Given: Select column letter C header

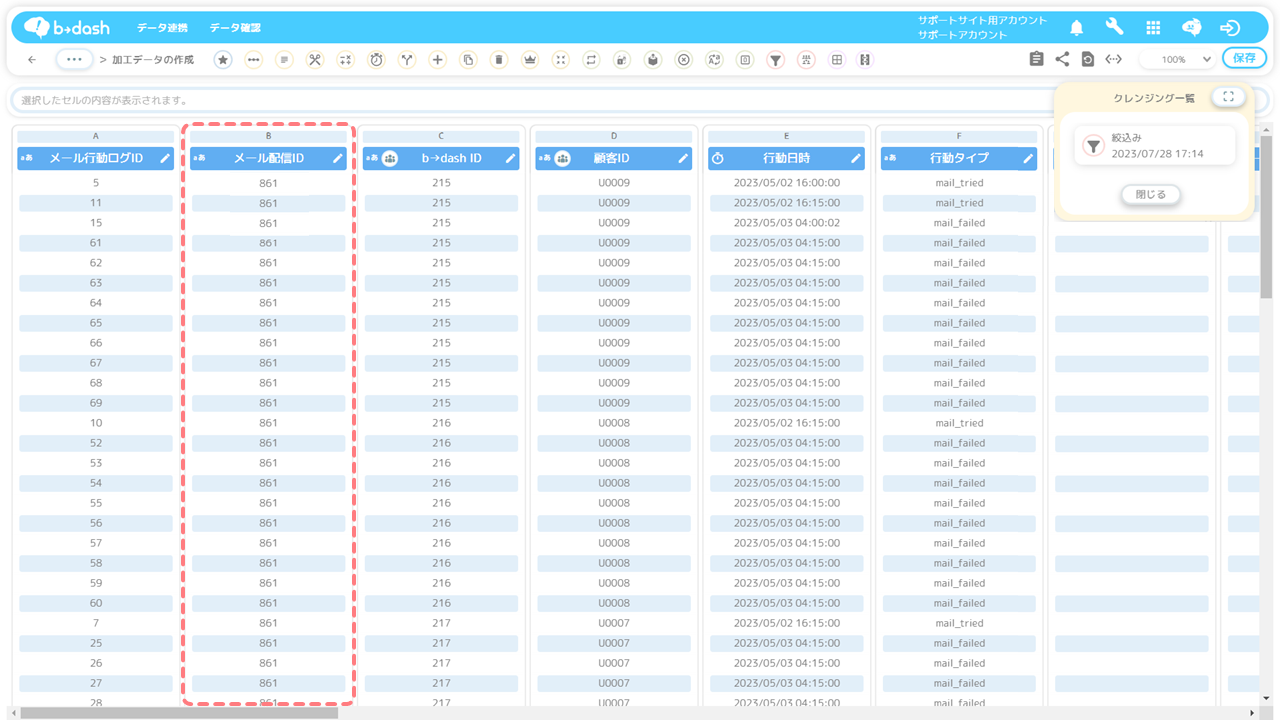Looking at the screenshot, I should click(x=441, y=136).
